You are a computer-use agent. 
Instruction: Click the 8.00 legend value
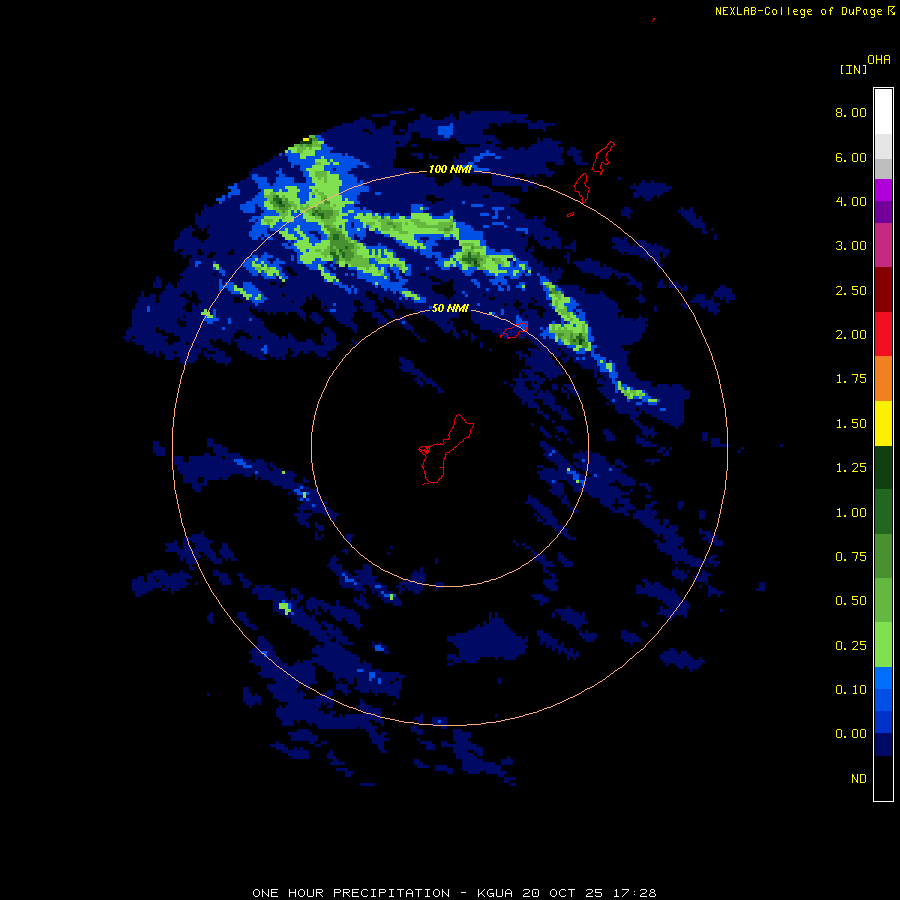[851, 112]
